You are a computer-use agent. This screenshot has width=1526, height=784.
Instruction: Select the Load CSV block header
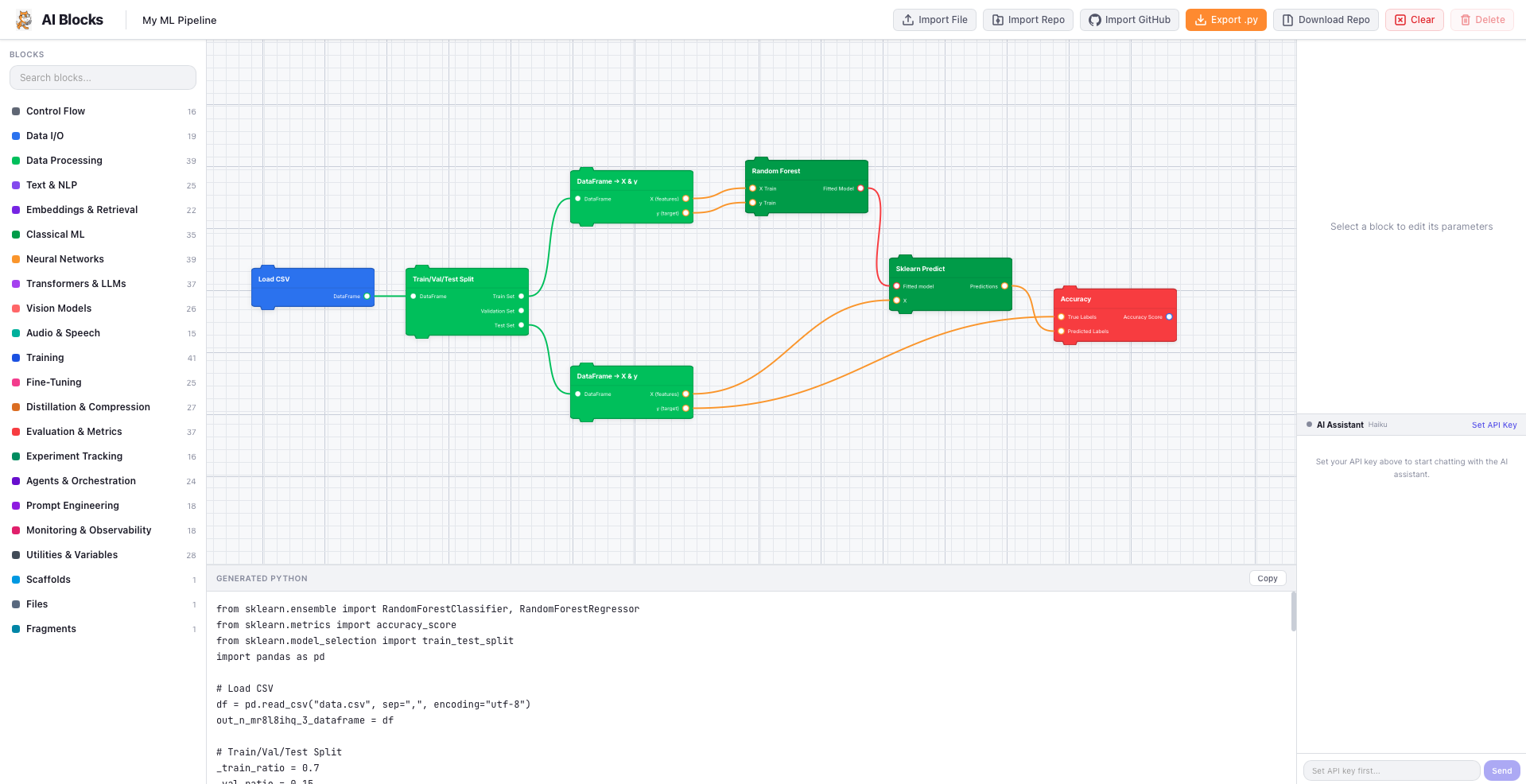click(x=313, y=279)
